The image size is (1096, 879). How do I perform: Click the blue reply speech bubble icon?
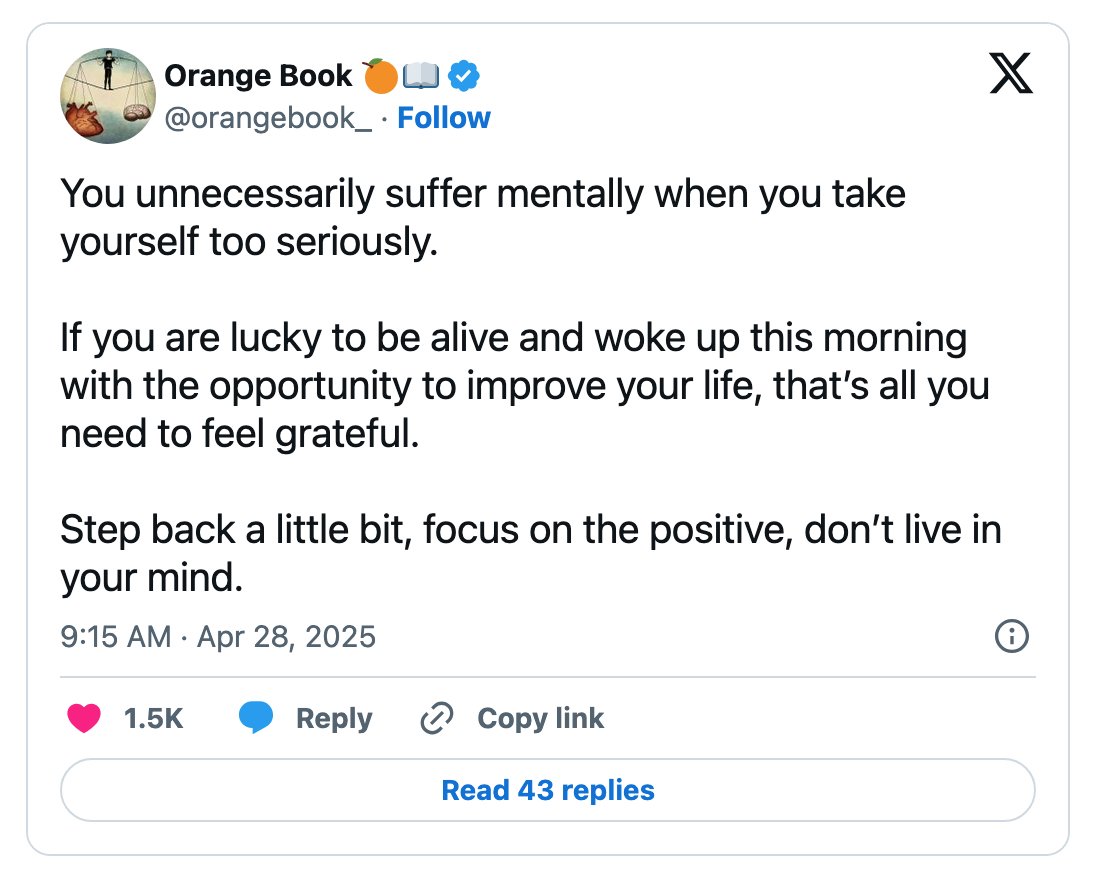click(x=256, y=718)
